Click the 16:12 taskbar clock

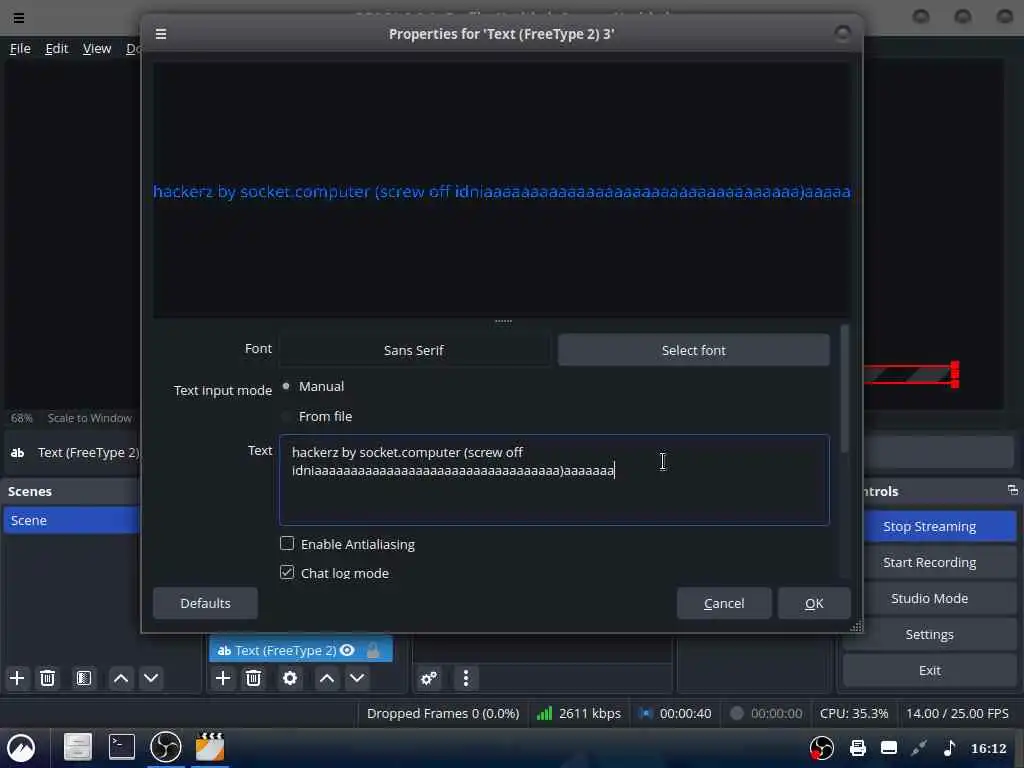(988, 748)
